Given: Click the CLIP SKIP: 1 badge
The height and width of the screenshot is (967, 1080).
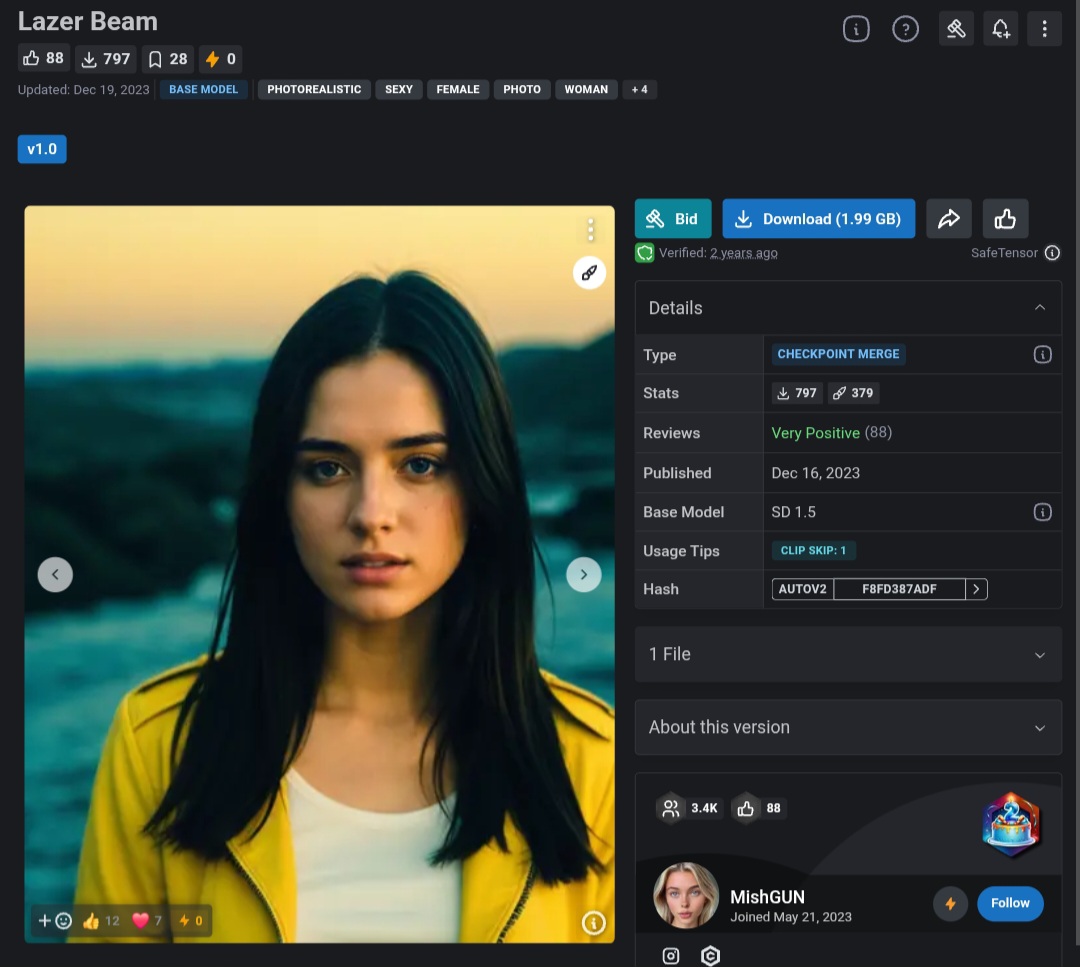Looking at the screenshot, I should (x=813, y=550).
